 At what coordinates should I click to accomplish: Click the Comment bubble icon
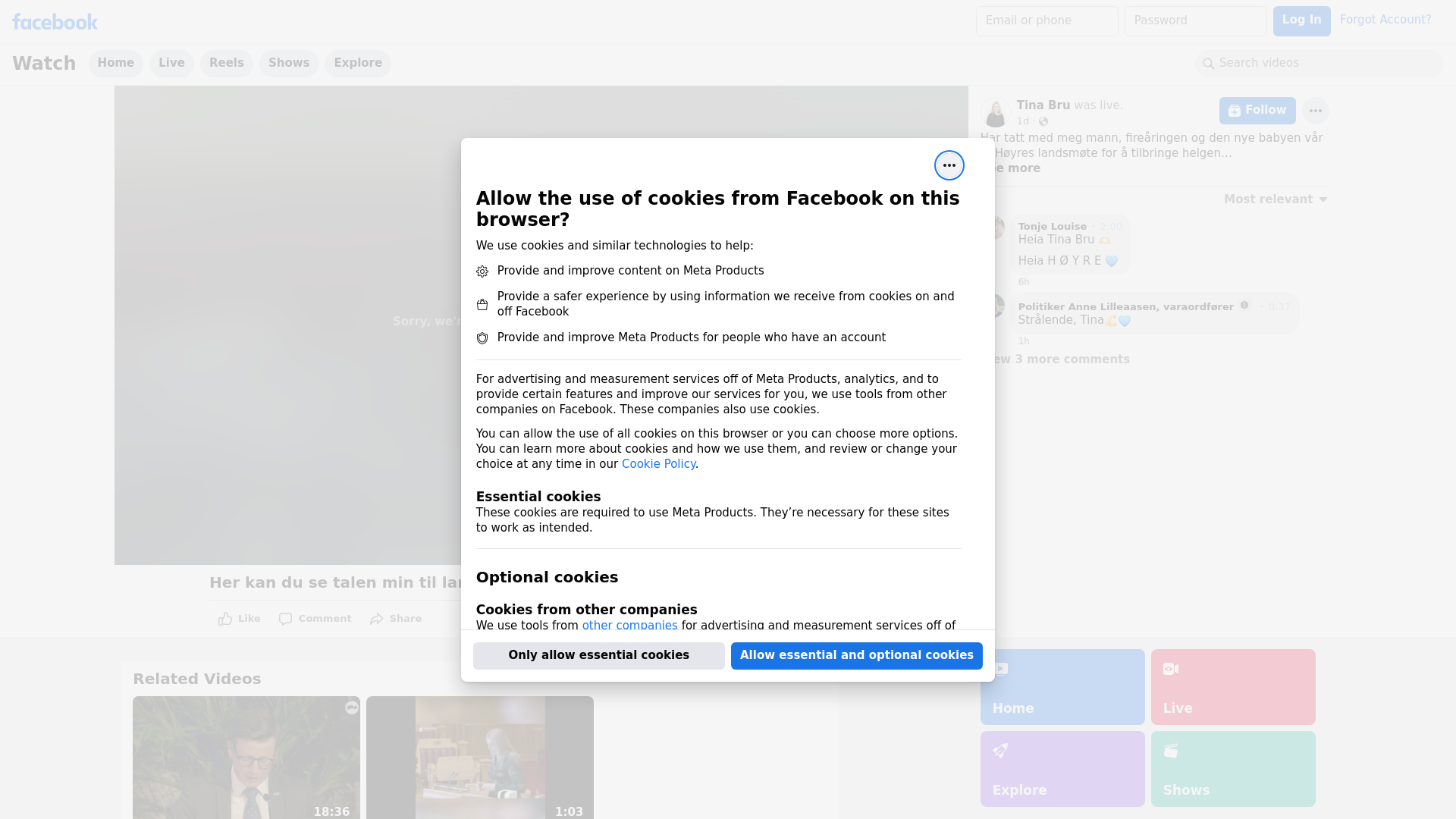pos(285,619)
